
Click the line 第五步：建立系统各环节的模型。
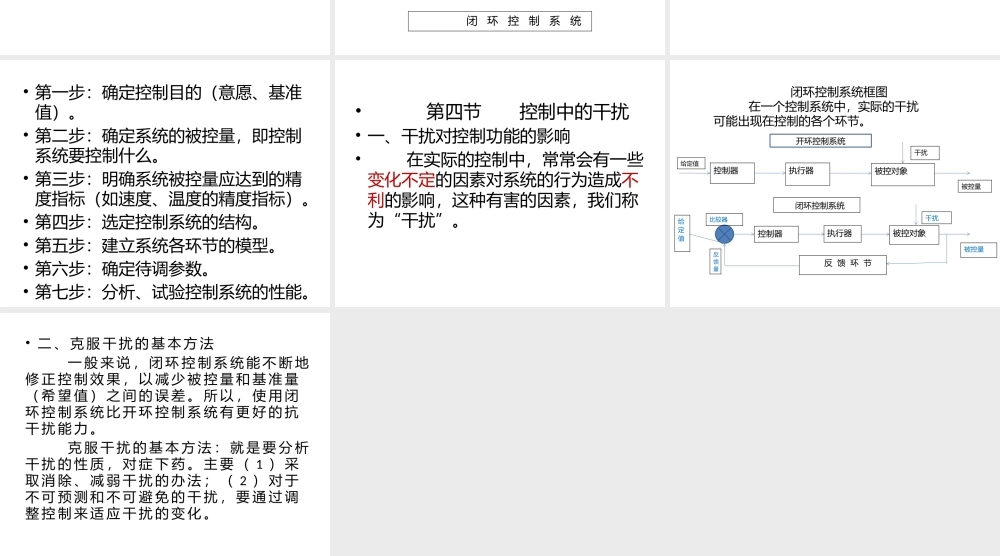[x=156, y=245]
